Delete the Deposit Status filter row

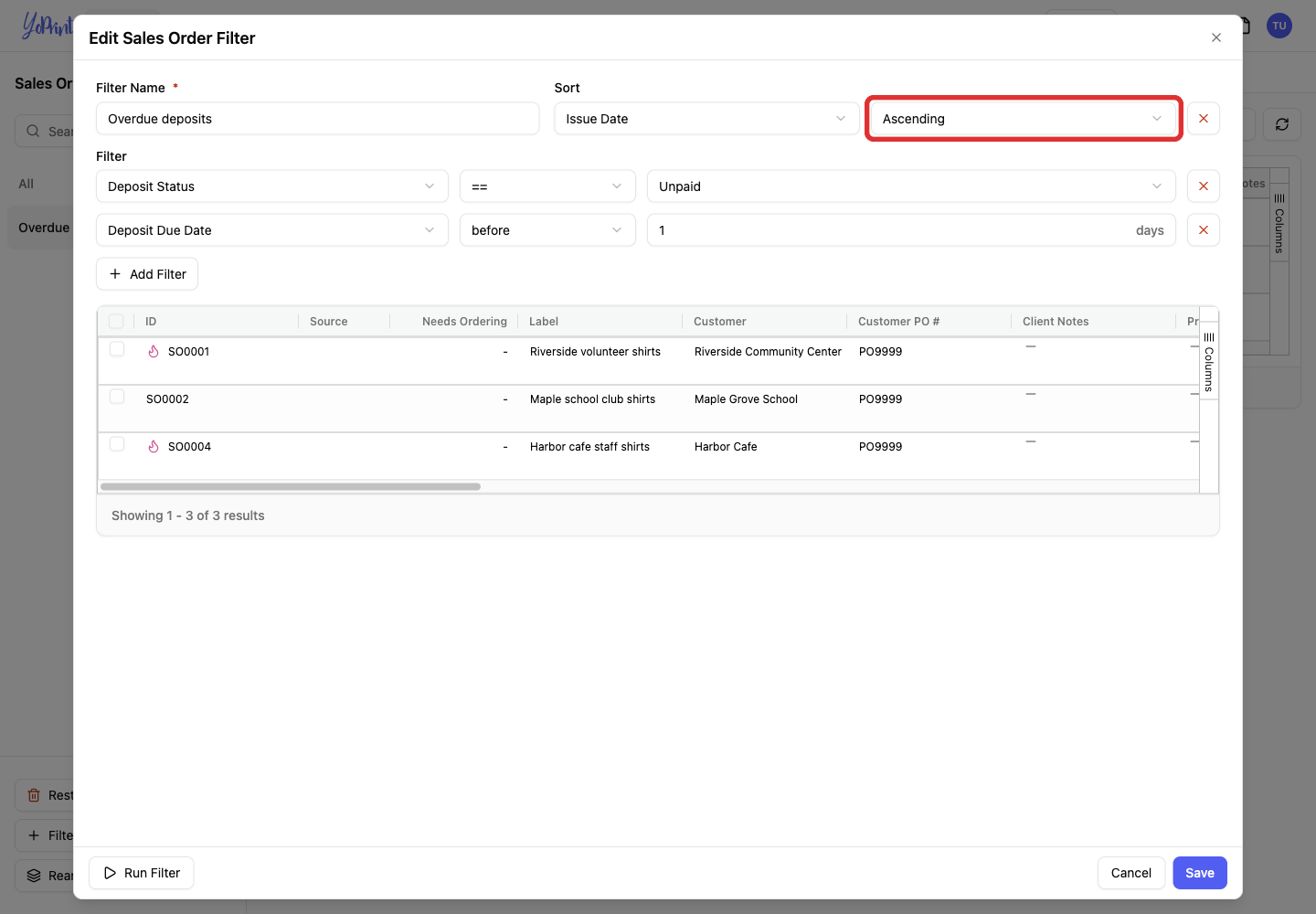tap(1203, 186)
